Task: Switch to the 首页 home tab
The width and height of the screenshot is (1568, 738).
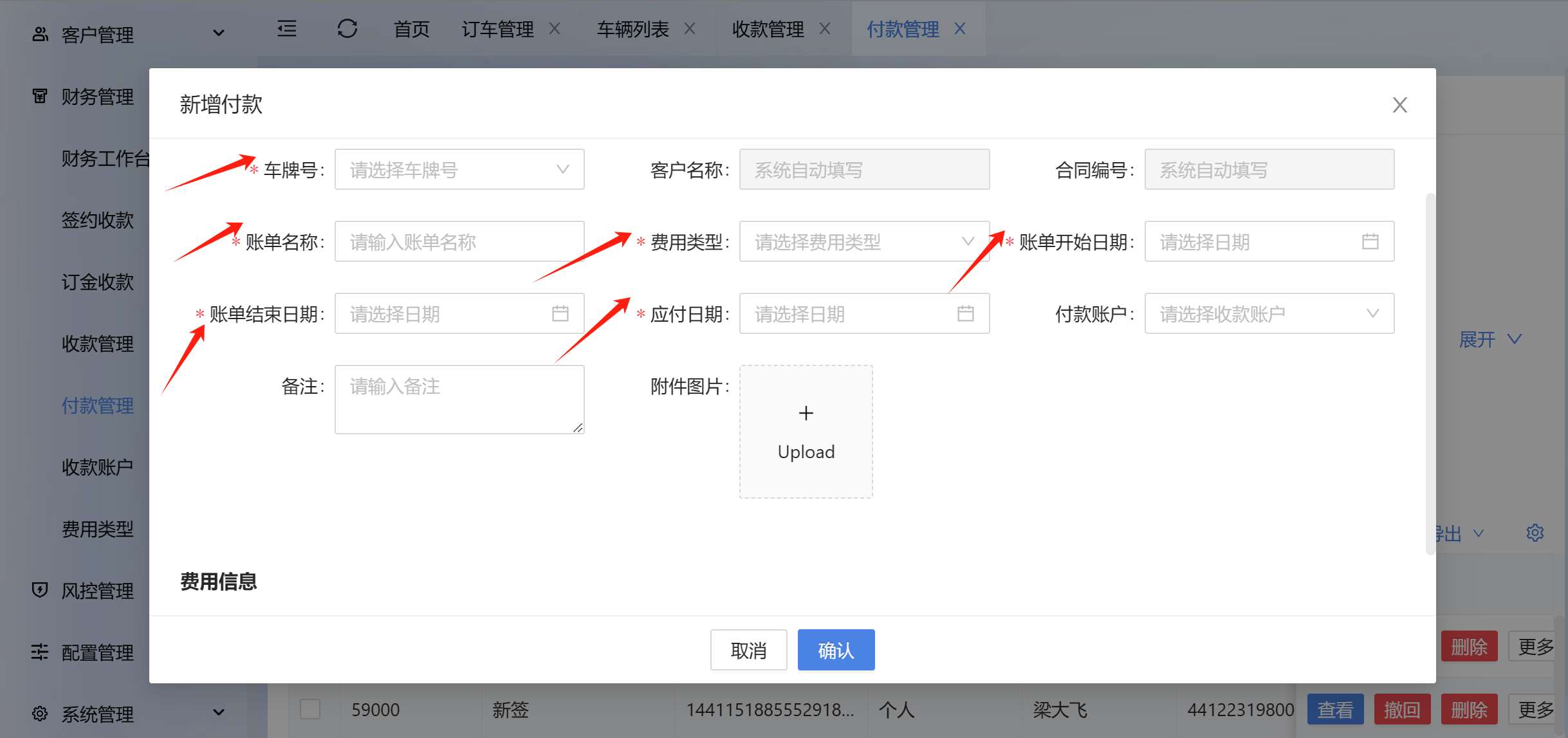Action: click(411, 29)
